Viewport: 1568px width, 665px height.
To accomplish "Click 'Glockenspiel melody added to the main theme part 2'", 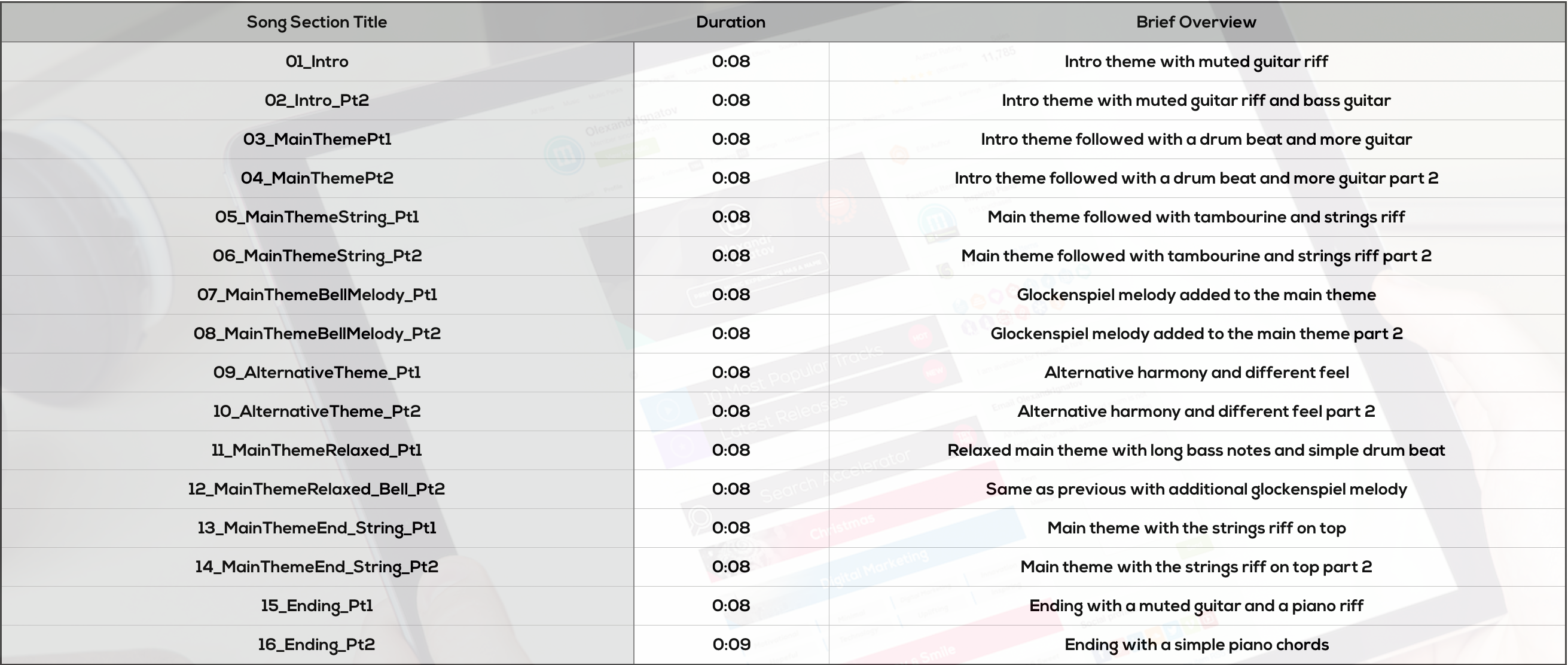I will pyautogui.click(x=1196, y=334).
